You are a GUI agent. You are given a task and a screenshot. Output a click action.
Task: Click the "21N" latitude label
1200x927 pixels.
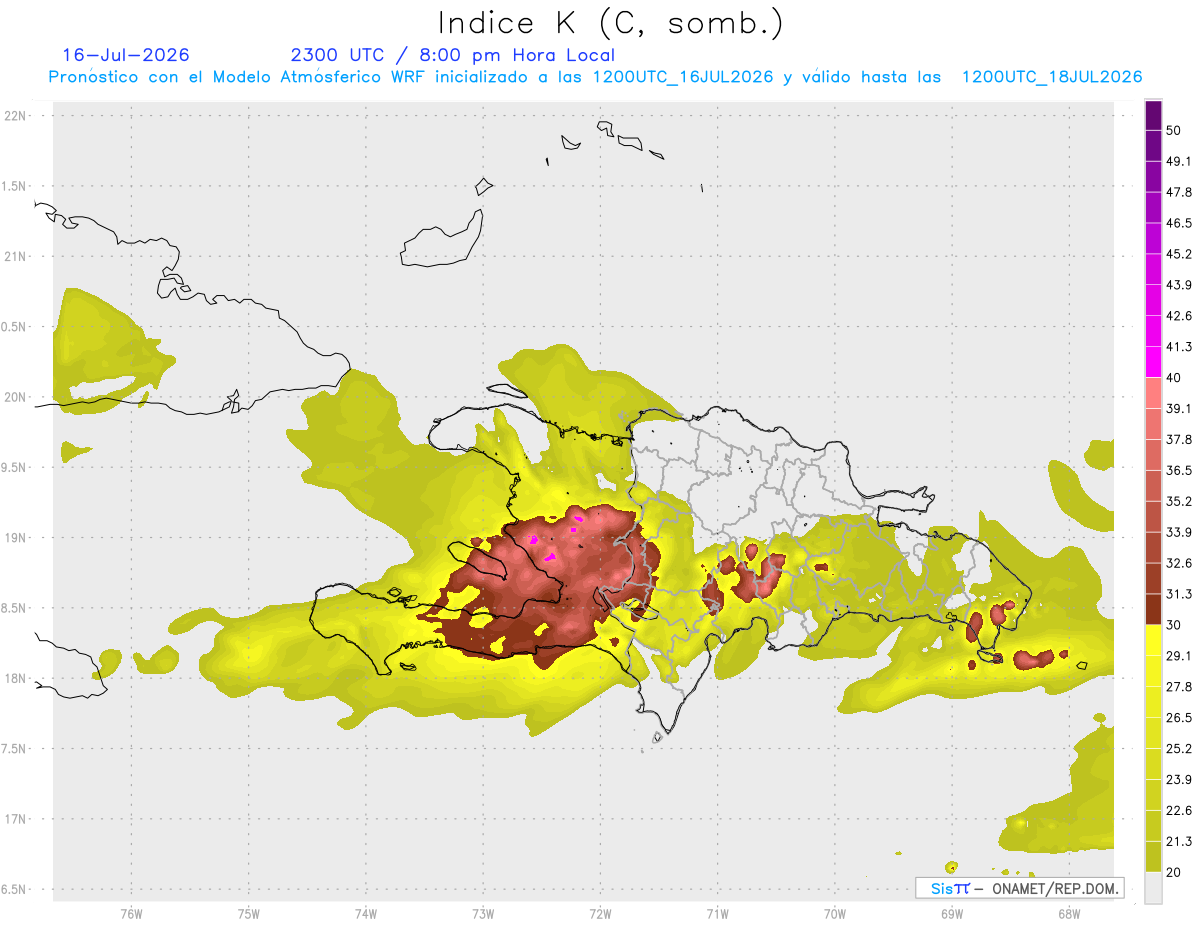click(x=16, y=256)
